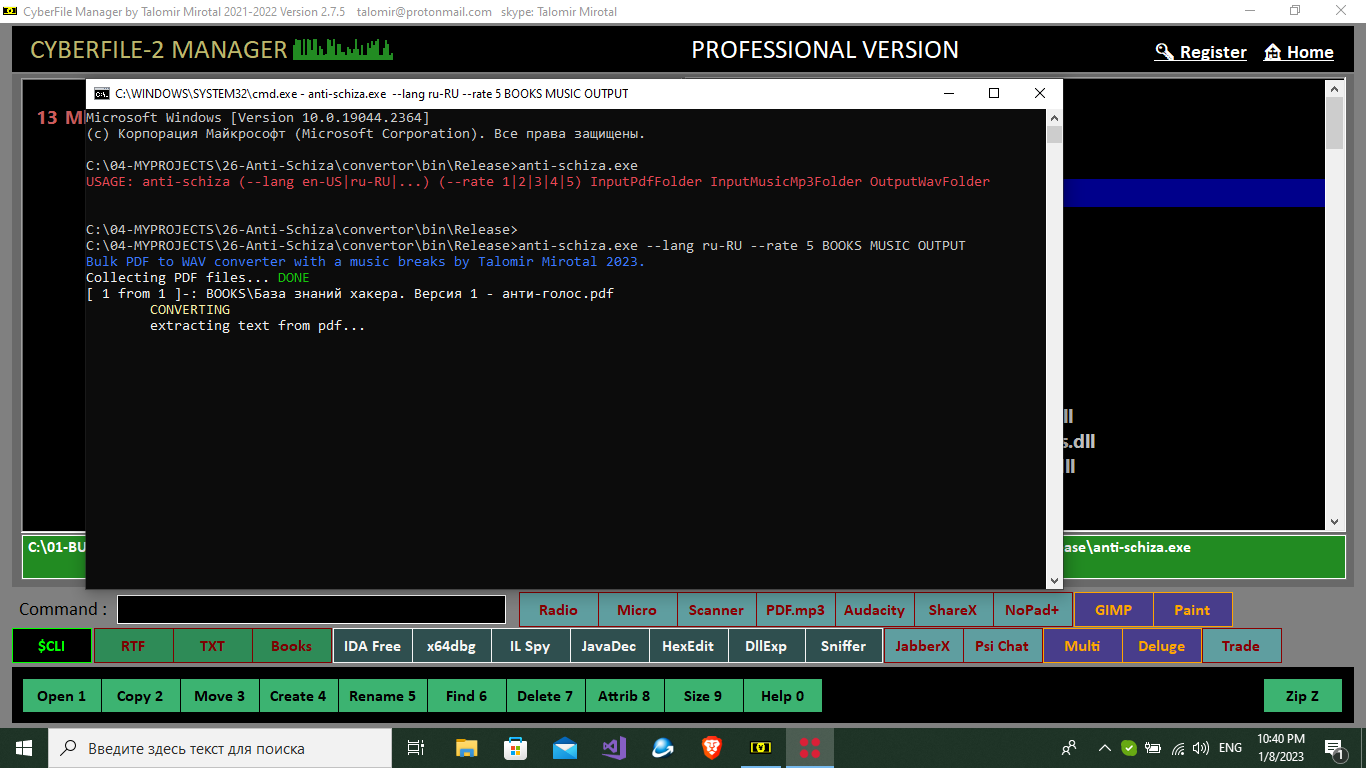Click the Copy 2 button
This screenshot has height=768, width=1366.
[x=141, y=696]
